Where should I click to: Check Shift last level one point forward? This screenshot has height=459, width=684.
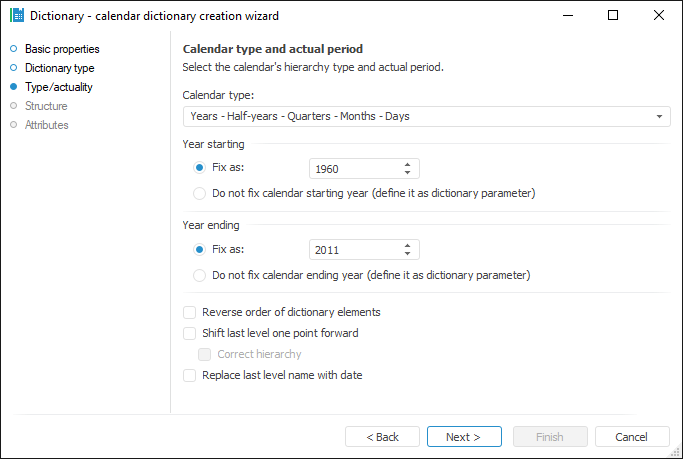pos(190,333)
